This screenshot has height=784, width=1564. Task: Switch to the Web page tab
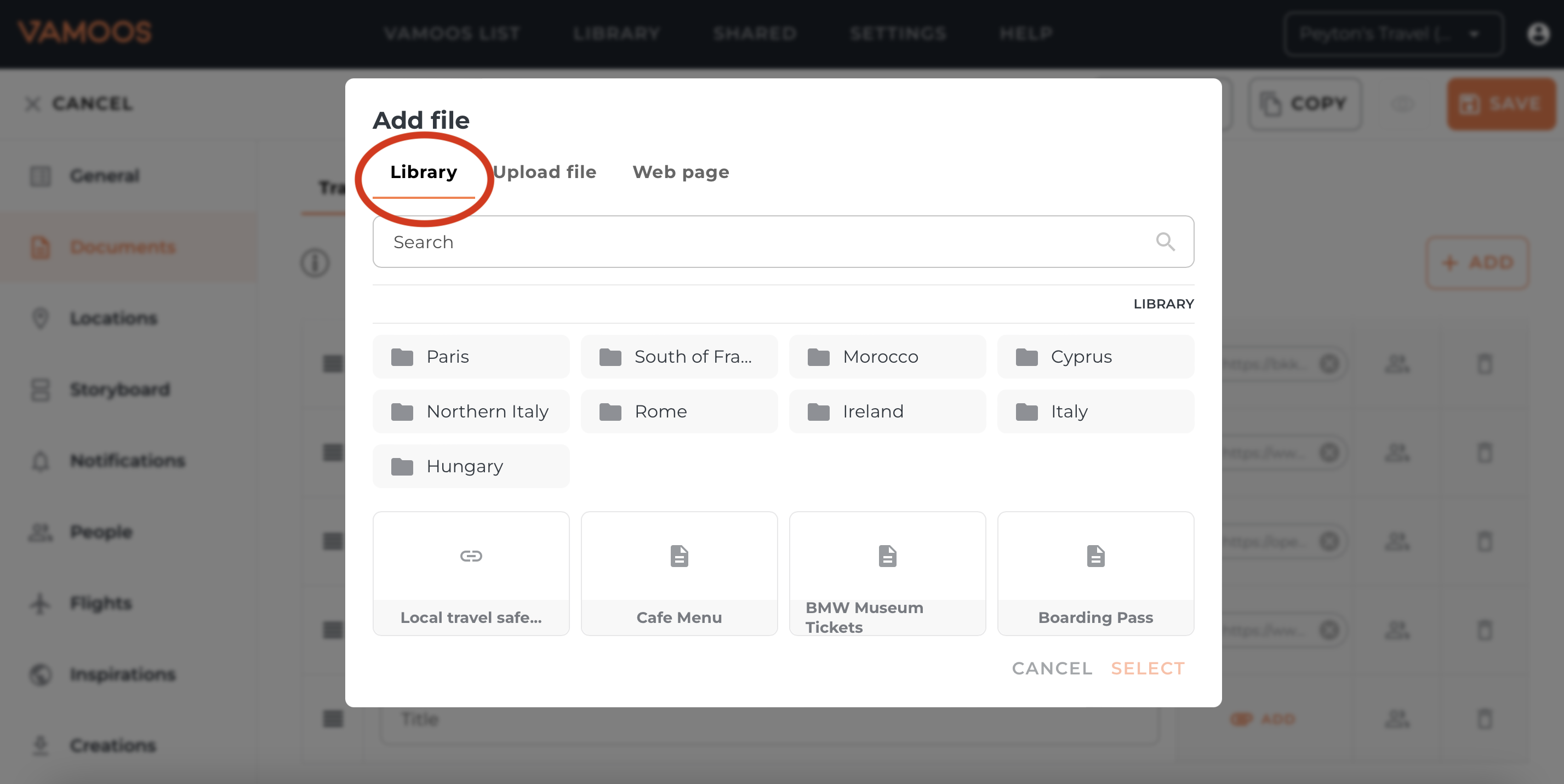tap(681, 173)
